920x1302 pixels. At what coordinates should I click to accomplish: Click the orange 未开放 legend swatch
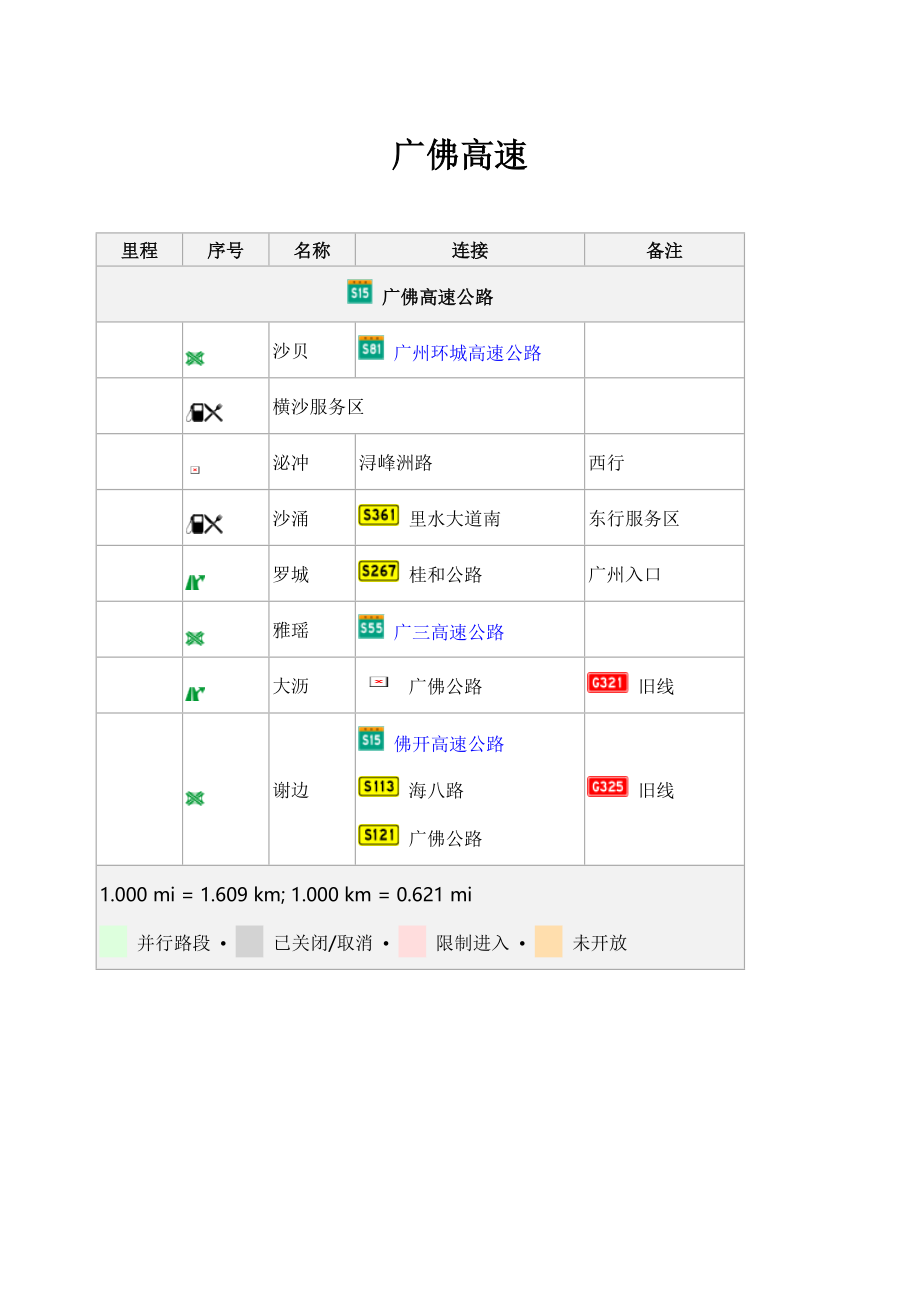click(548, 942)
